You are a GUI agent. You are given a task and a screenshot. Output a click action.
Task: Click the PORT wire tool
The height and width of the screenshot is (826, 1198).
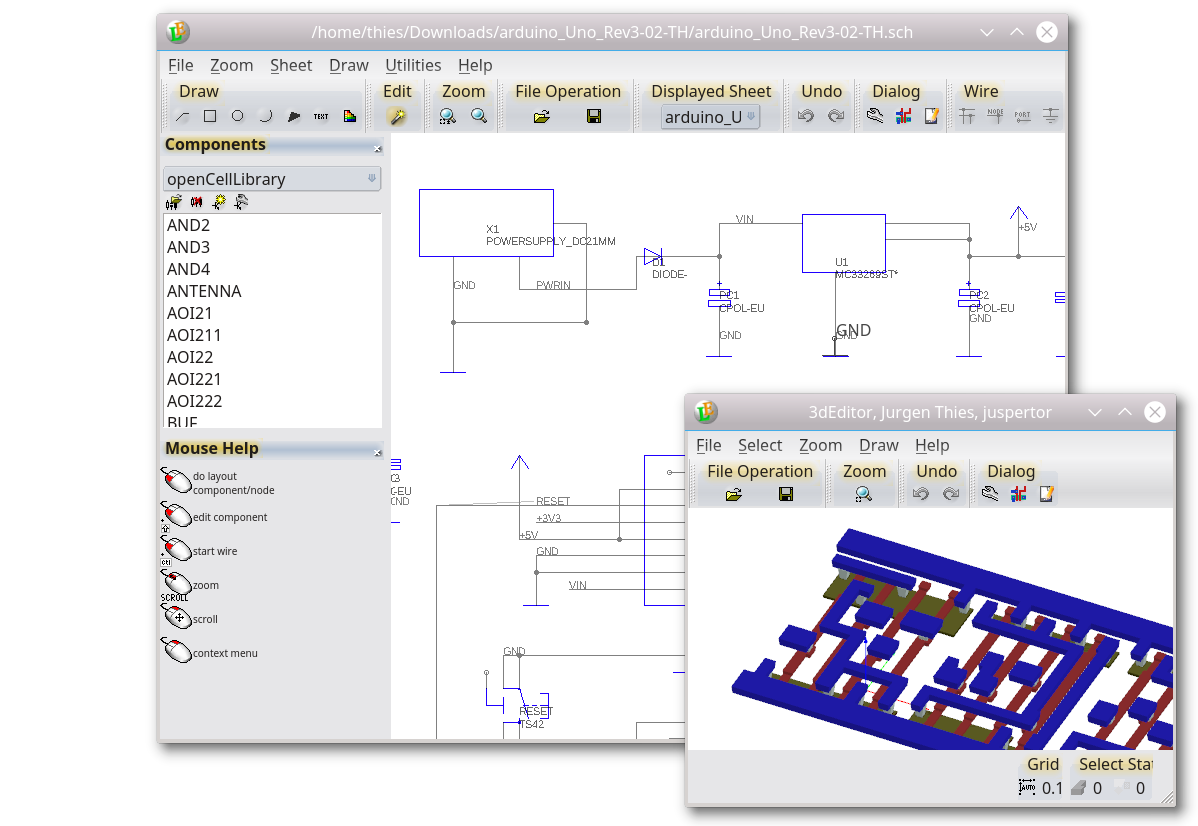tap(1022, 116)
